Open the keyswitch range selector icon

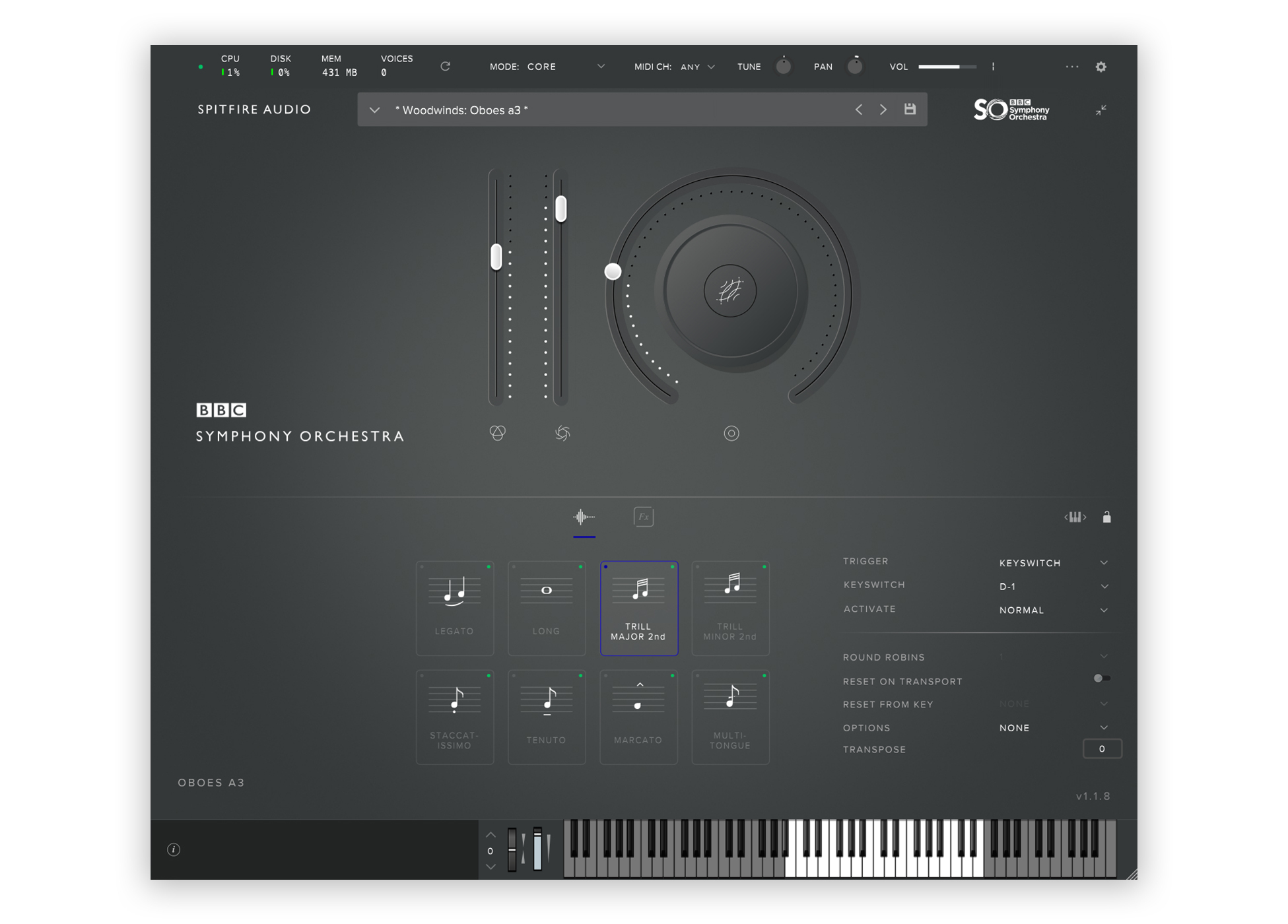(x=1075, y=517)
